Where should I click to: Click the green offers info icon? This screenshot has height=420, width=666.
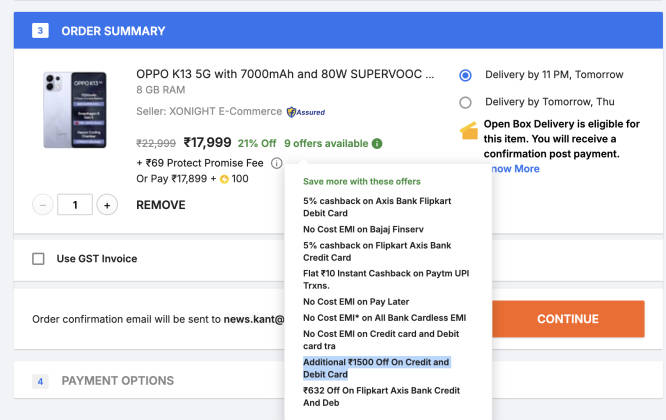(x=377, y=144)
